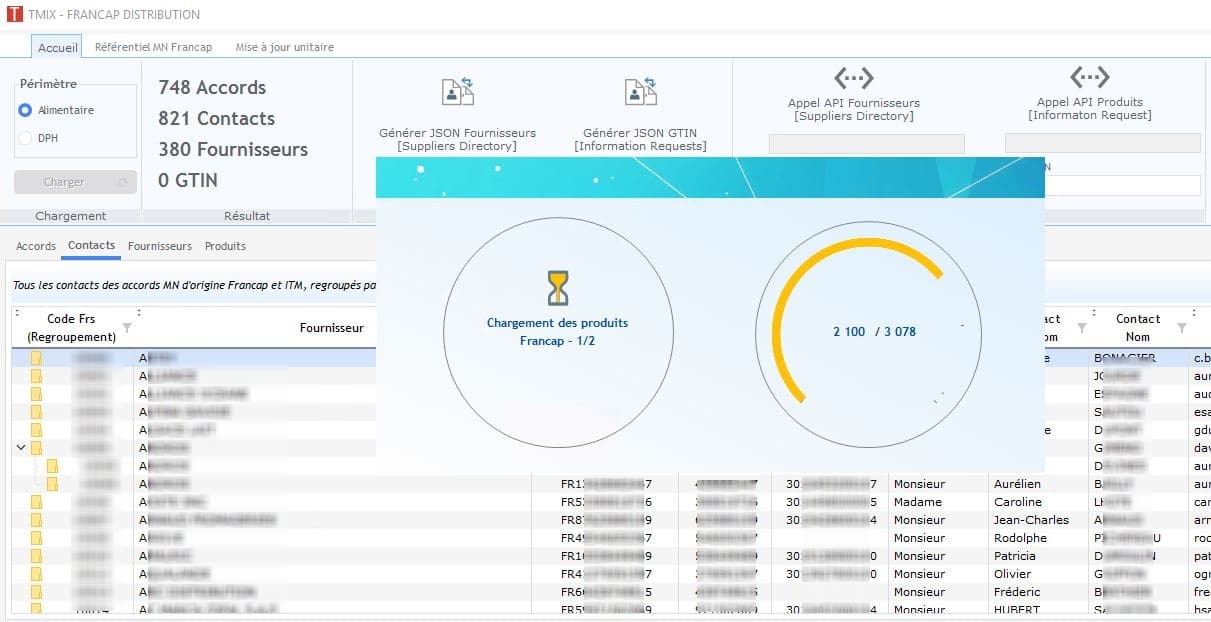Open Code Frs column options menu

(x=18, y=313)
